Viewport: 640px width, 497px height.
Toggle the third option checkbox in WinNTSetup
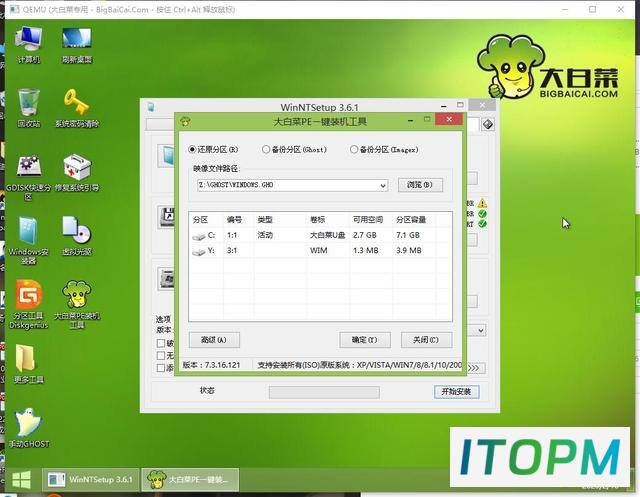pos(161,368)
